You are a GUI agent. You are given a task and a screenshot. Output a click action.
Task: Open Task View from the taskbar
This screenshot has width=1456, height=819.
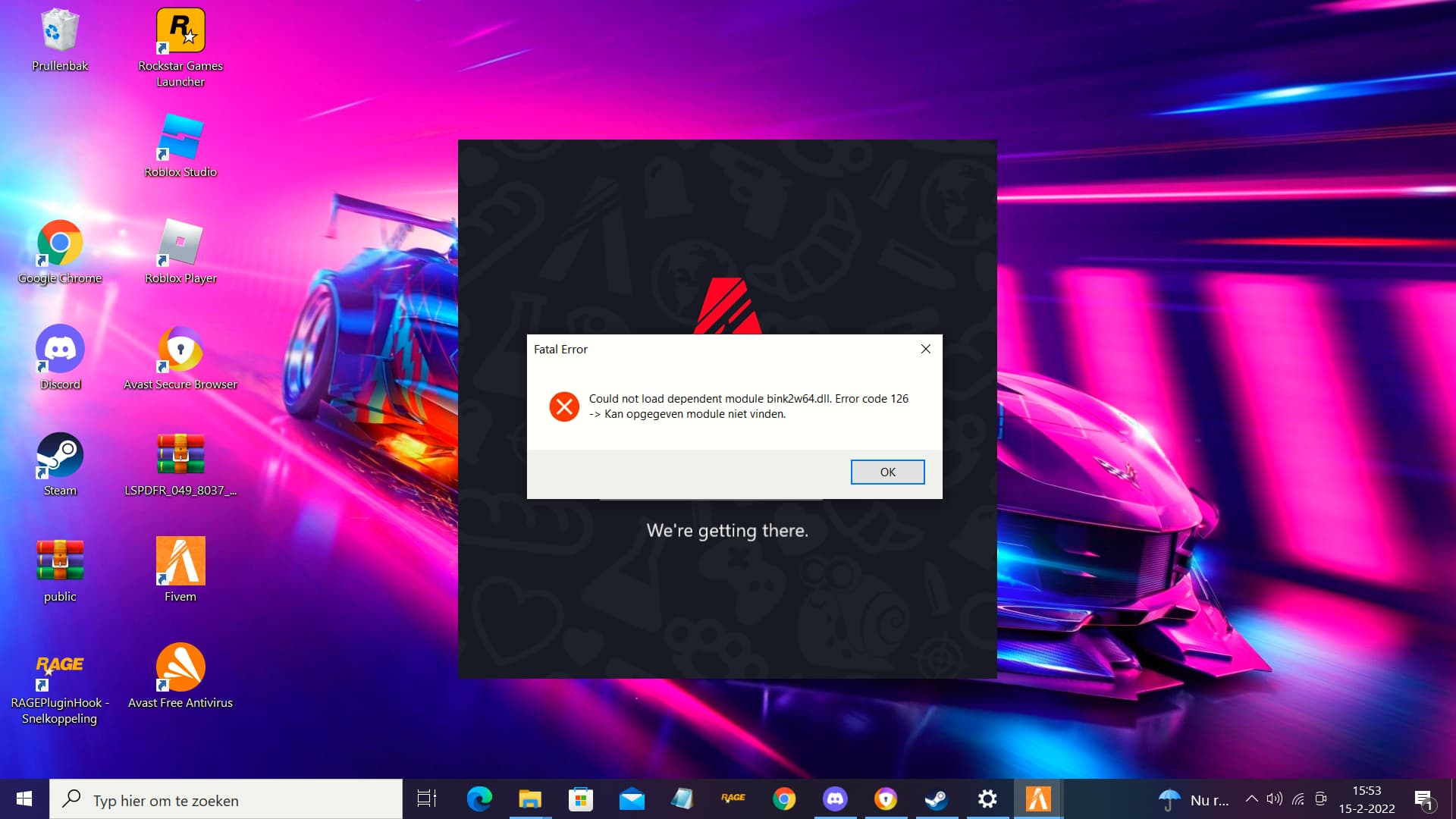pos(427,799)
